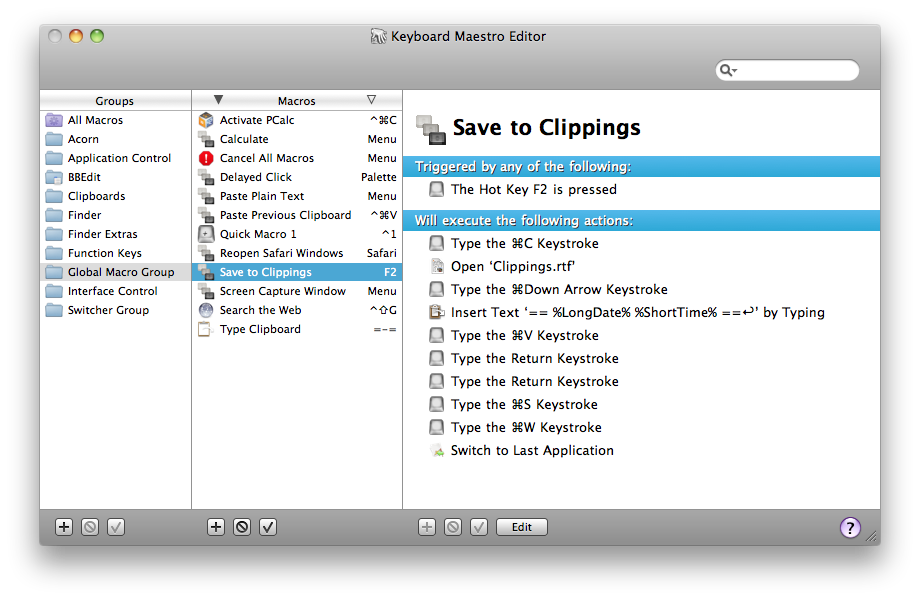Select the Function Keys group
Viewport: 920px width, 600px height.
click(115, 253)
